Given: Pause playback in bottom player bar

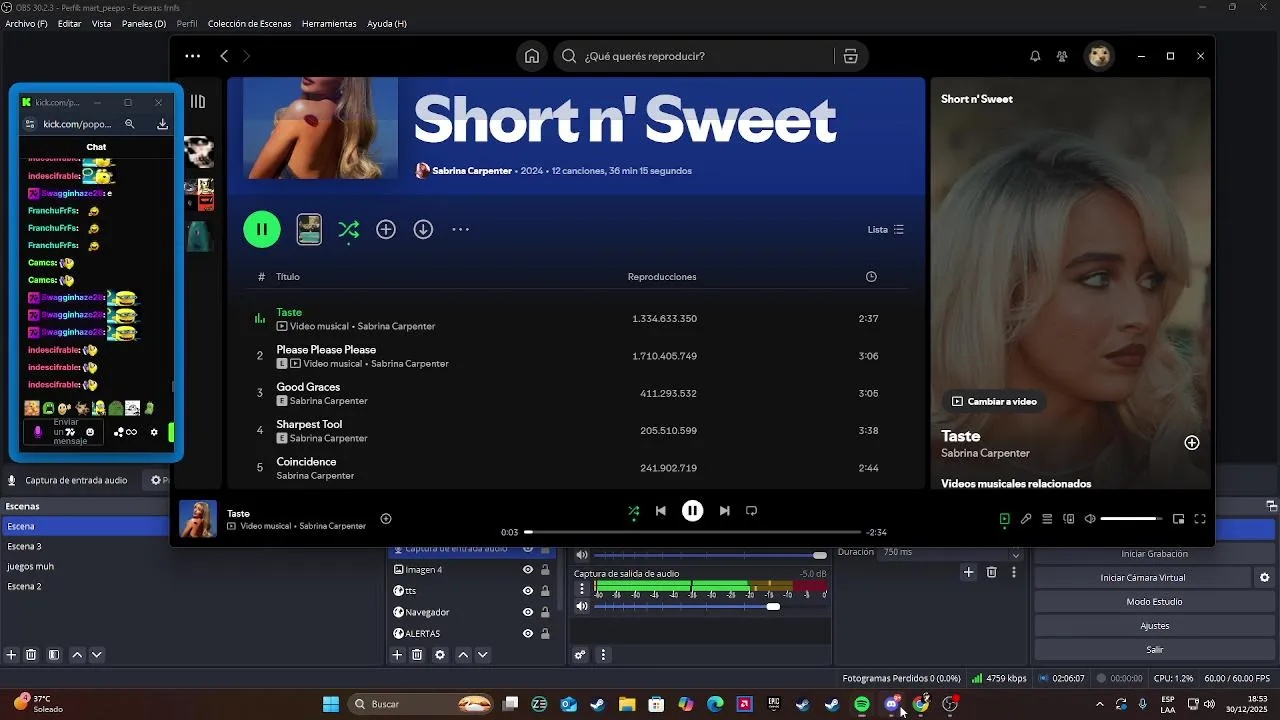Looking at the screenshot, I should pos(692,511).
